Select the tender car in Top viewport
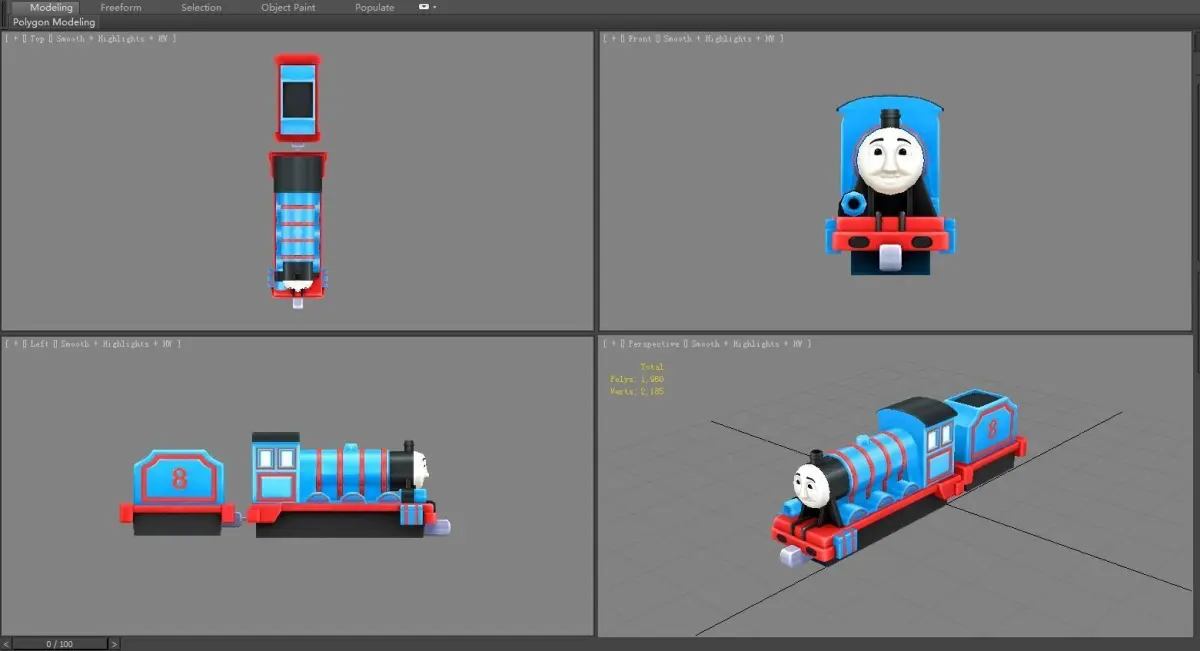Image resolution: width=1200 pixels, height=651 pixels. 298,96
